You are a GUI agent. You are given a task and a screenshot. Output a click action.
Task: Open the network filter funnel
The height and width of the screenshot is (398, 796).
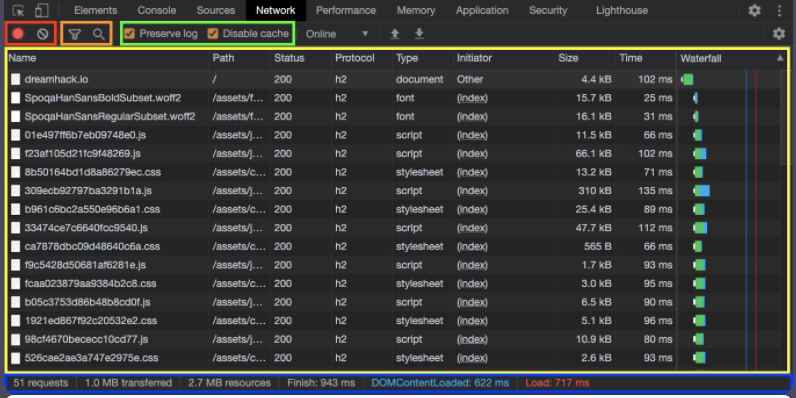(75, 34)
